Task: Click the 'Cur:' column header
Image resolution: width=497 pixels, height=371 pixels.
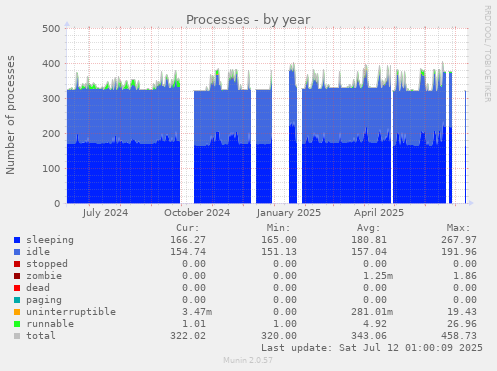Action: pos(188,228)
